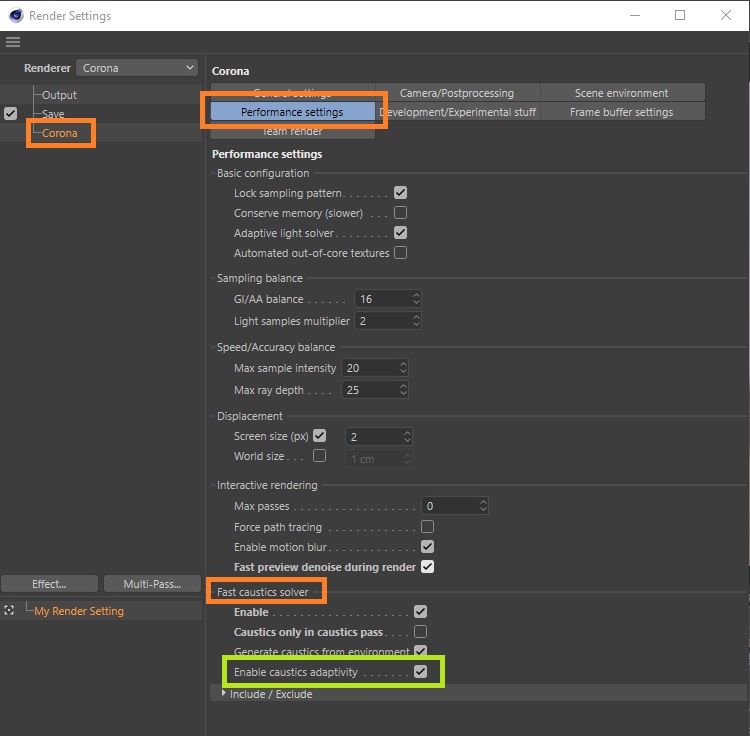Enable Automated out-of-core textures checkbox

tap(400, 253)
